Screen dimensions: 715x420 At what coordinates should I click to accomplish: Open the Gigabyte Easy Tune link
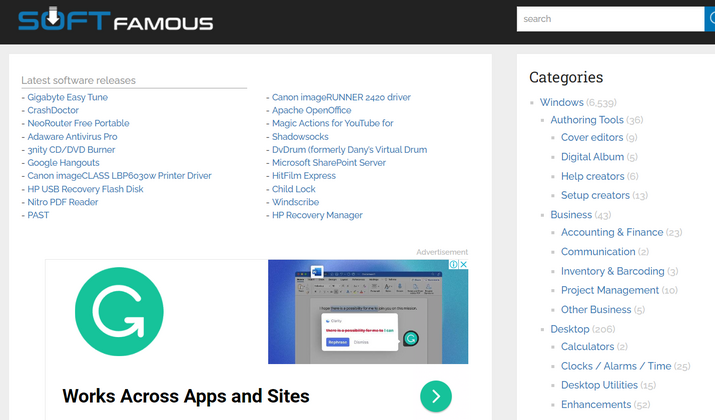coord(68,97)
